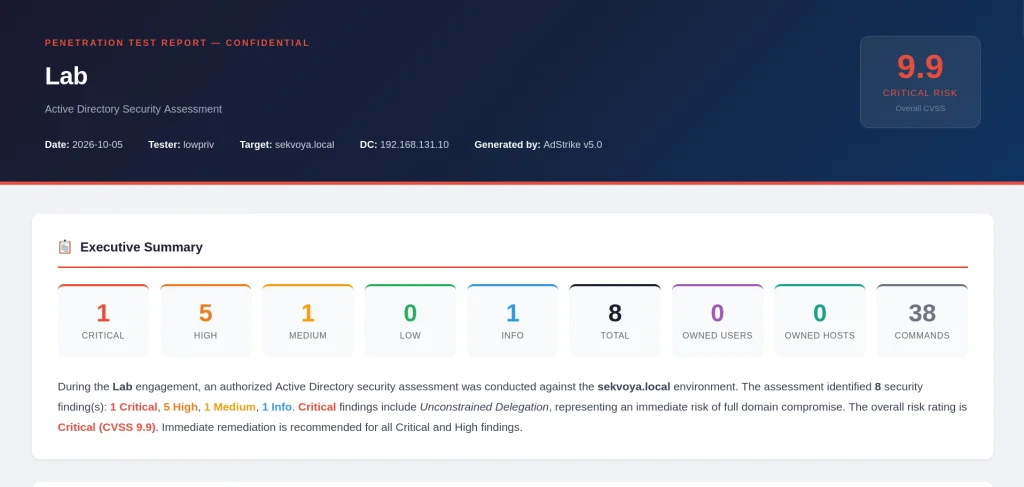Click the orange '5 High' text in summary
Image resolution: width=1024 pixels, height=487 pixels.
180,407
